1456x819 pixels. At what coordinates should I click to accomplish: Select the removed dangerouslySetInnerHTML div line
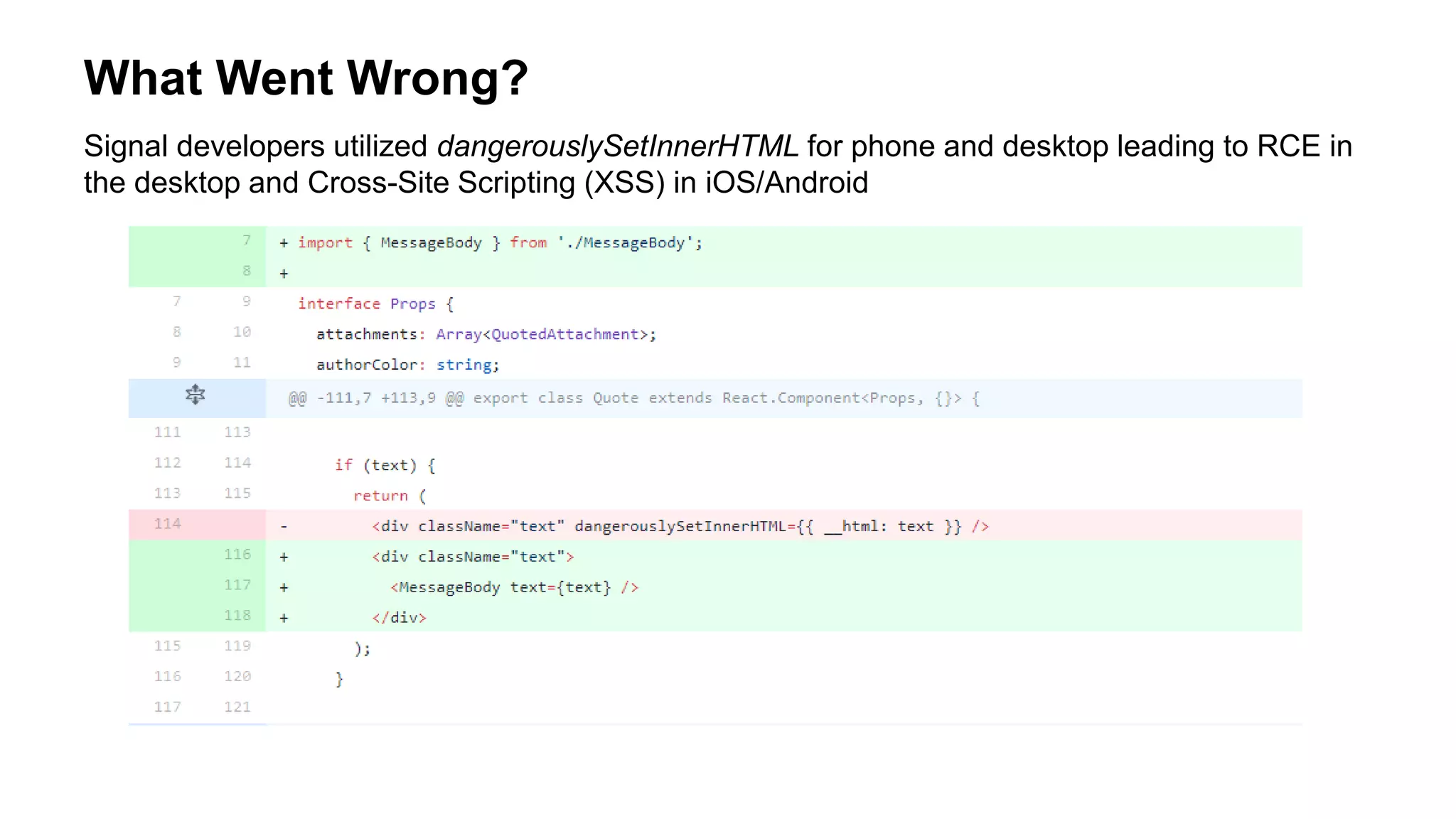tap(715, 526)
